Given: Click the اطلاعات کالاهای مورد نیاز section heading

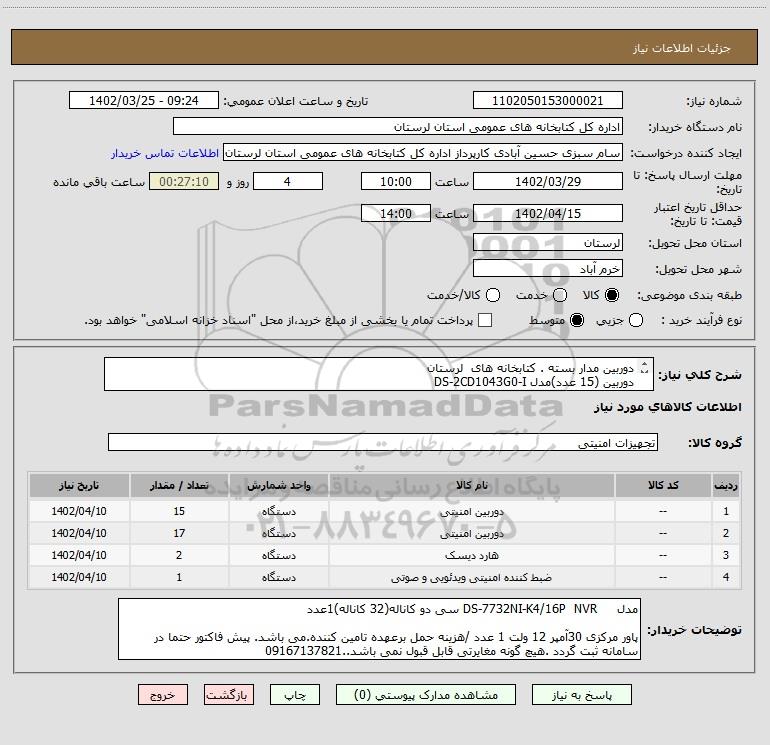Looking at the screenshot, I should point(668,407).
